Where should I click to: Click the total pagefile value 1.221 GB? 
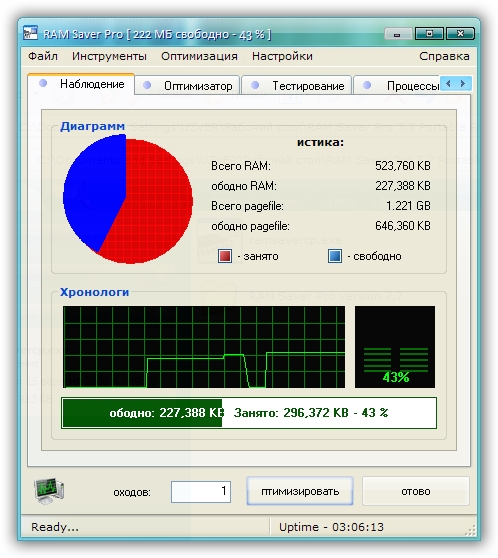click(x=408, y=206)
